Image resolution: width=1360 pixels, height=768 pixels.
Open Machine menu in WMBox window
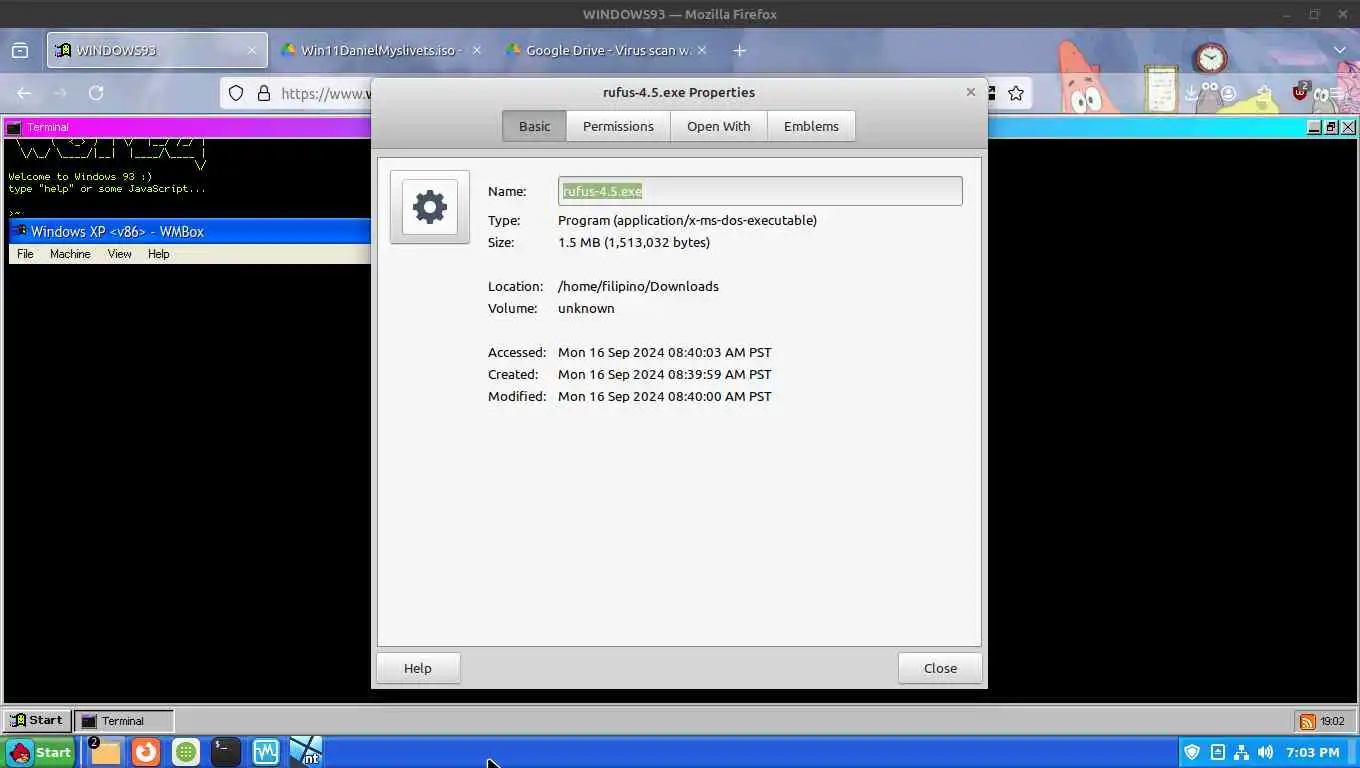70,254
